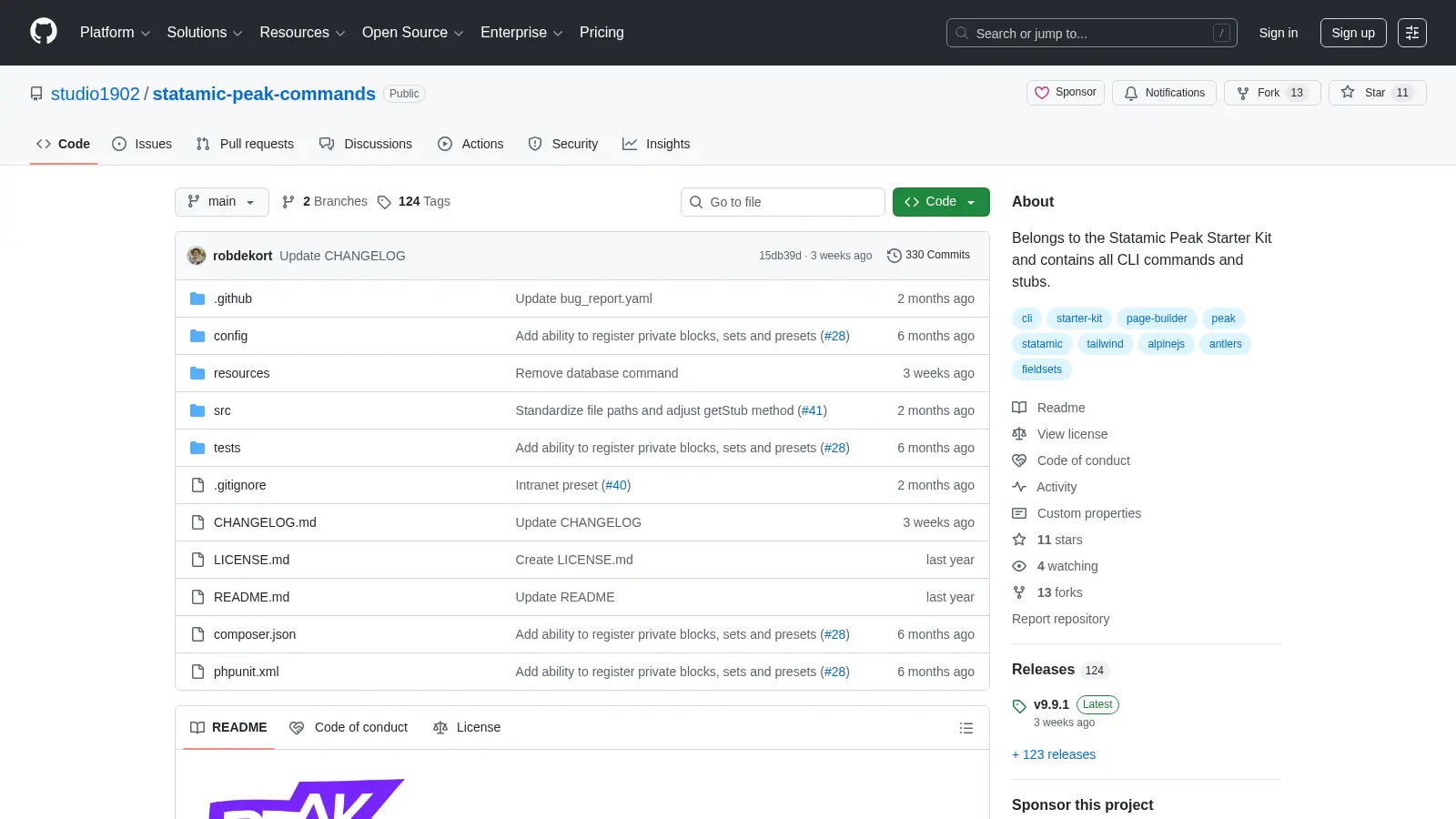Screen dimensions: 1456x819
Task: Open the Pricing link in header
Action: pos(602,33)
